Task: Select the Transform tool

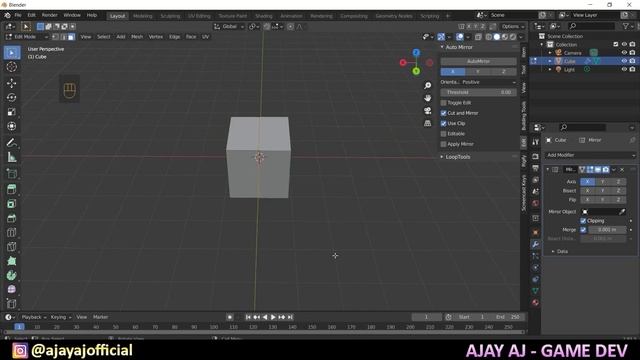Action: point(11,126)
